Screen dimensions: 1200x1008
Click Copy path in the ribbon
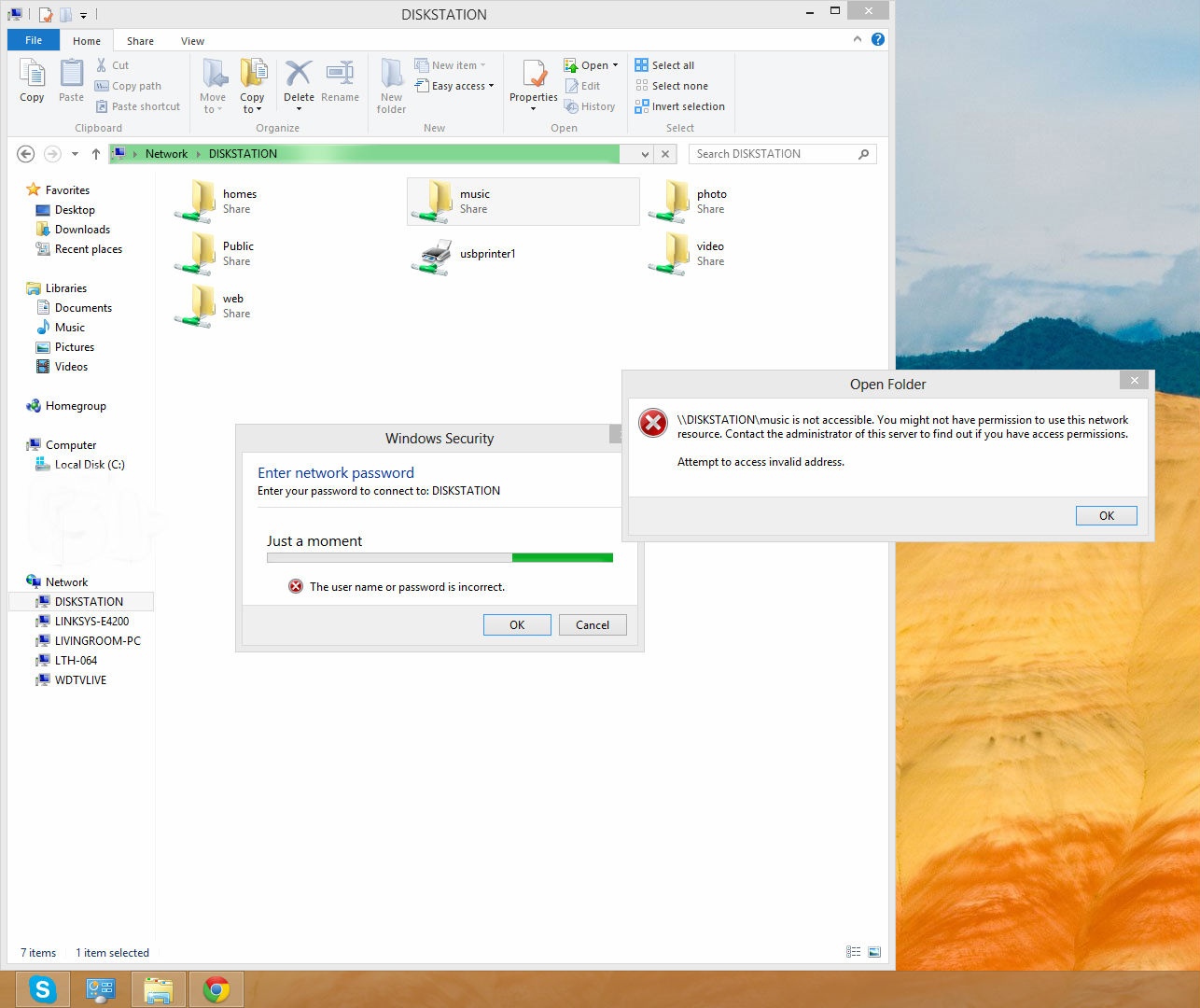[x=128, y=86]
